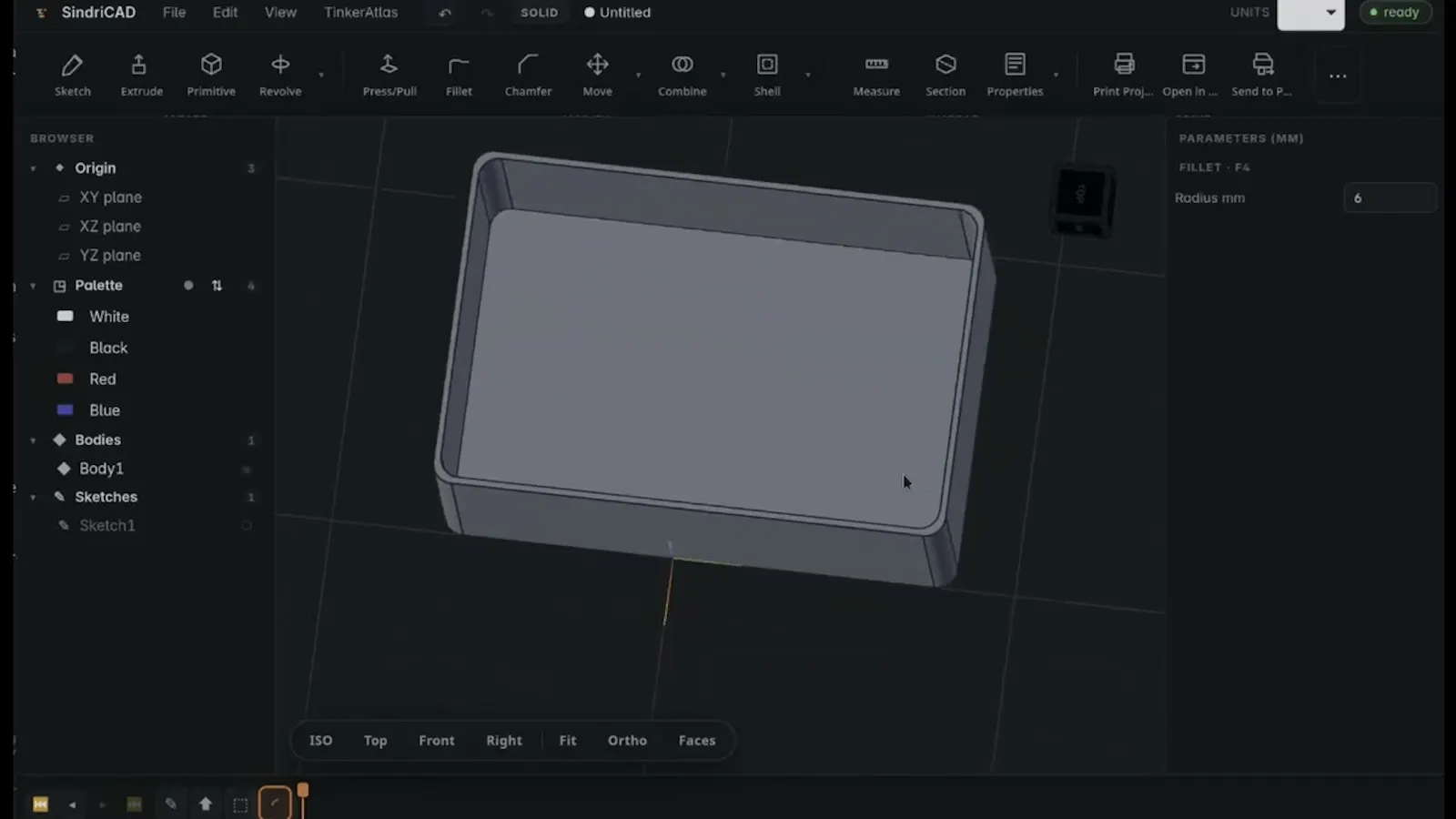Switch to Right view
The height and width of the screenshot is (819, 1456).
pos(503,741)
